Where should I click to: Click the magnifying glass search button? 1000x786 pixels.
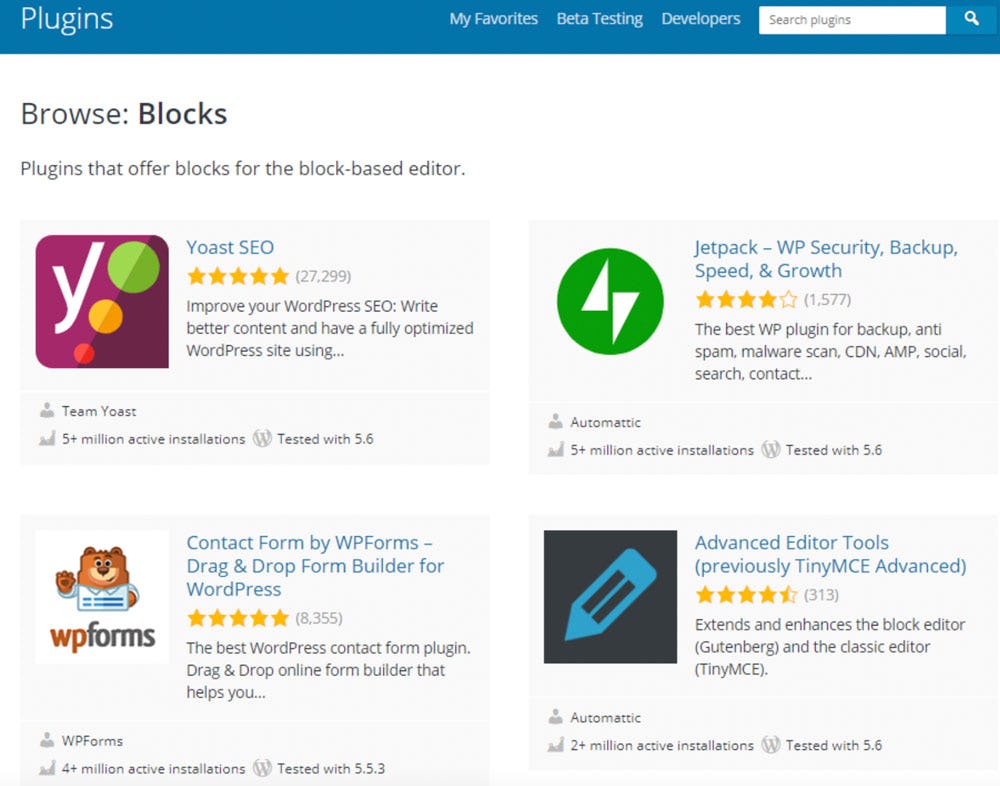click(x=971, y=19)
